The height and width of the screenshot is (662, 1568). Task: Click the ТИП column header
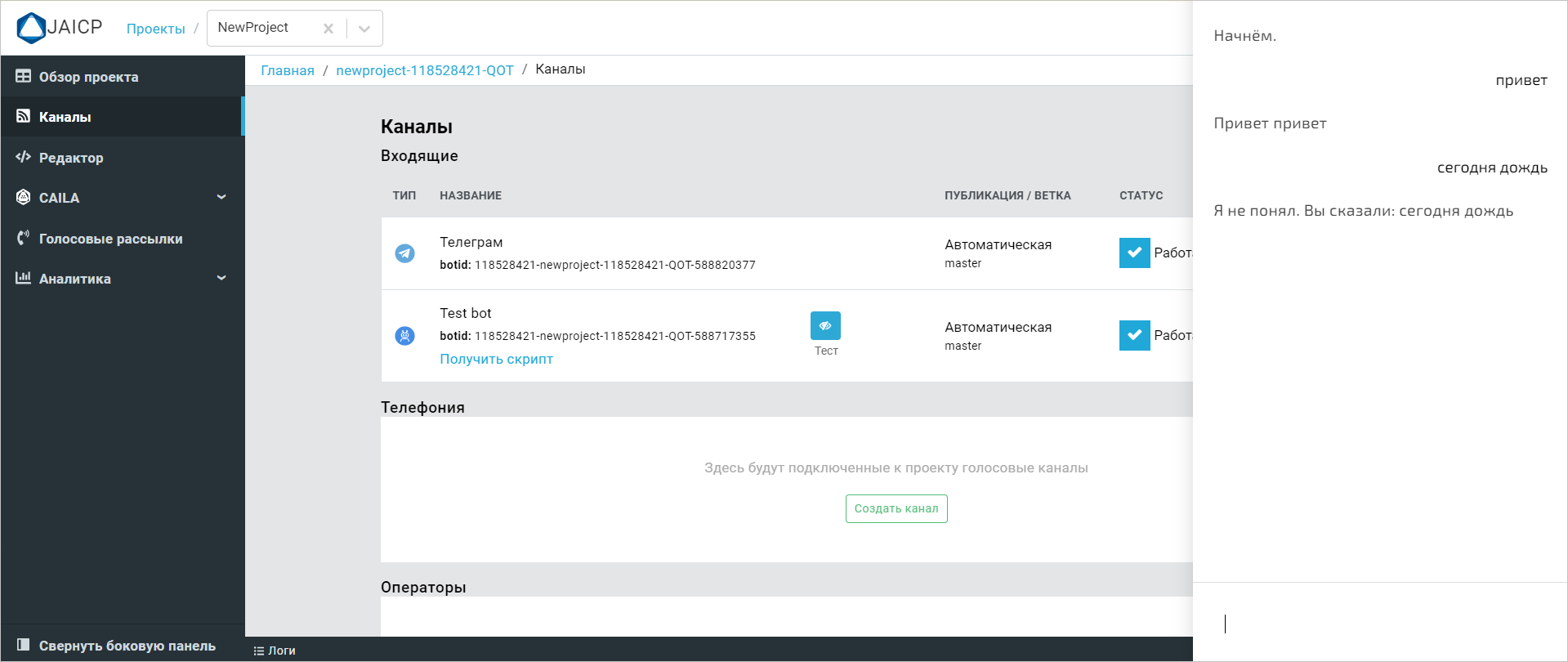pos(404,195)
